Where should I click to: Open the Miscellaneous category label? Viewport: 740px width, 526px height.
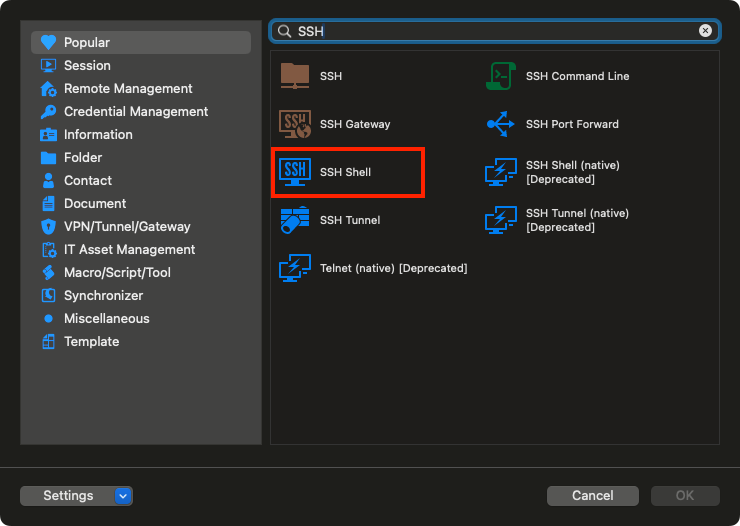(107, 319)
